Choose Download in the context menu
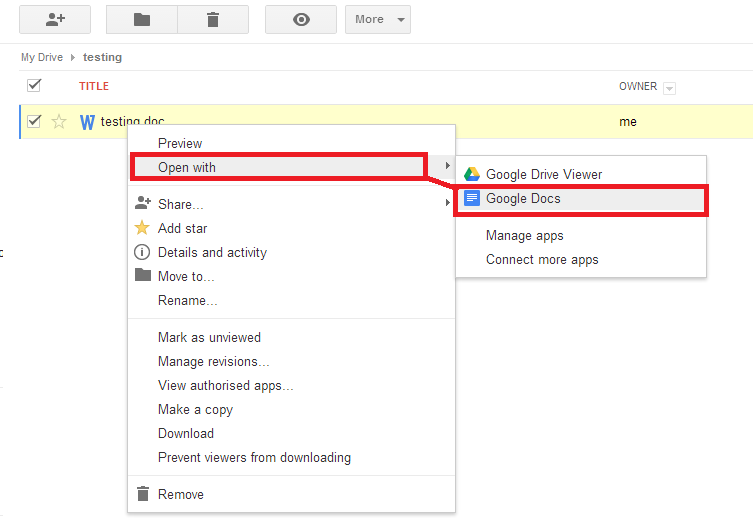753x518 pixels. coord(186,433)
